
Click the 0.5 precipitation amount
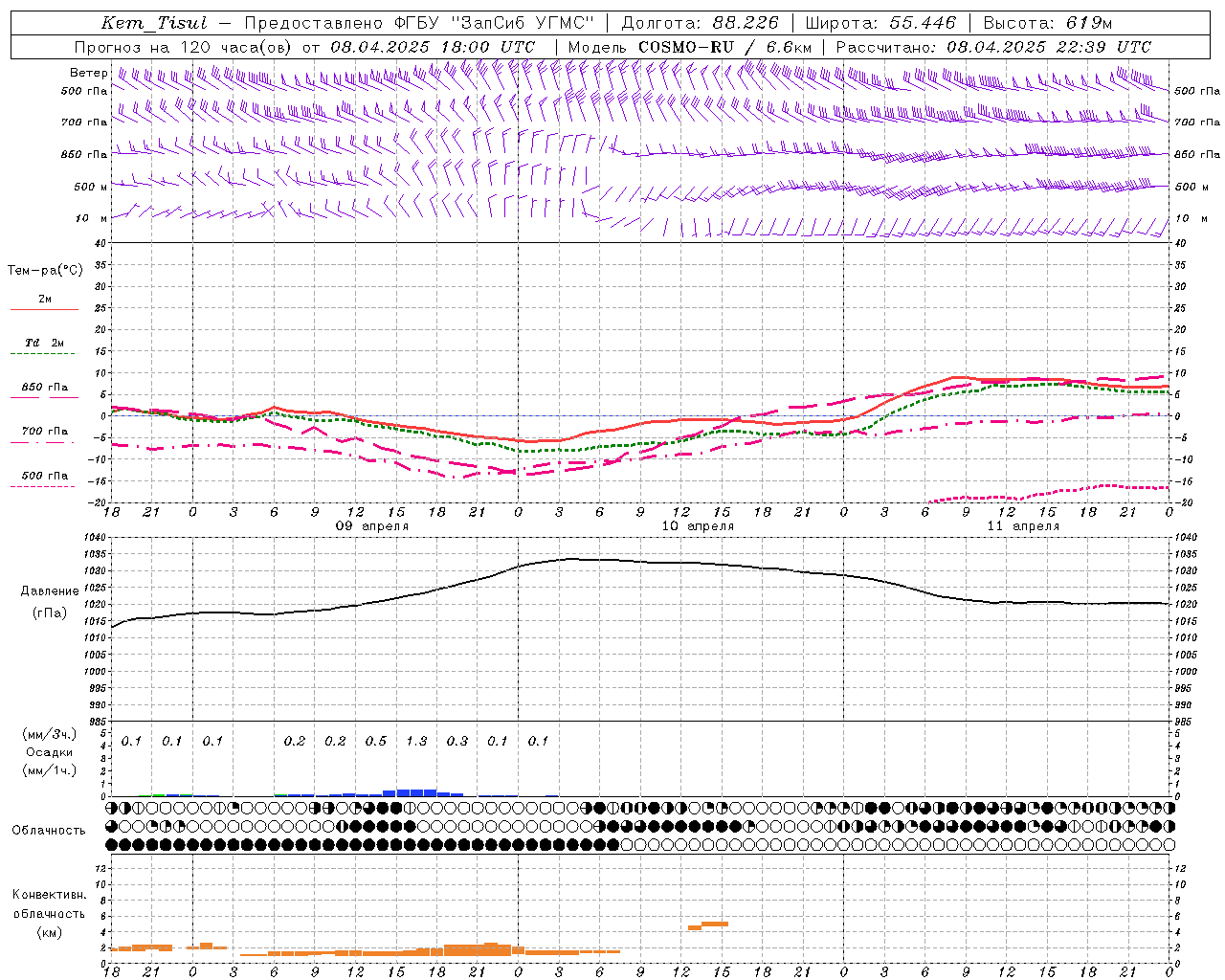point(376,742)
